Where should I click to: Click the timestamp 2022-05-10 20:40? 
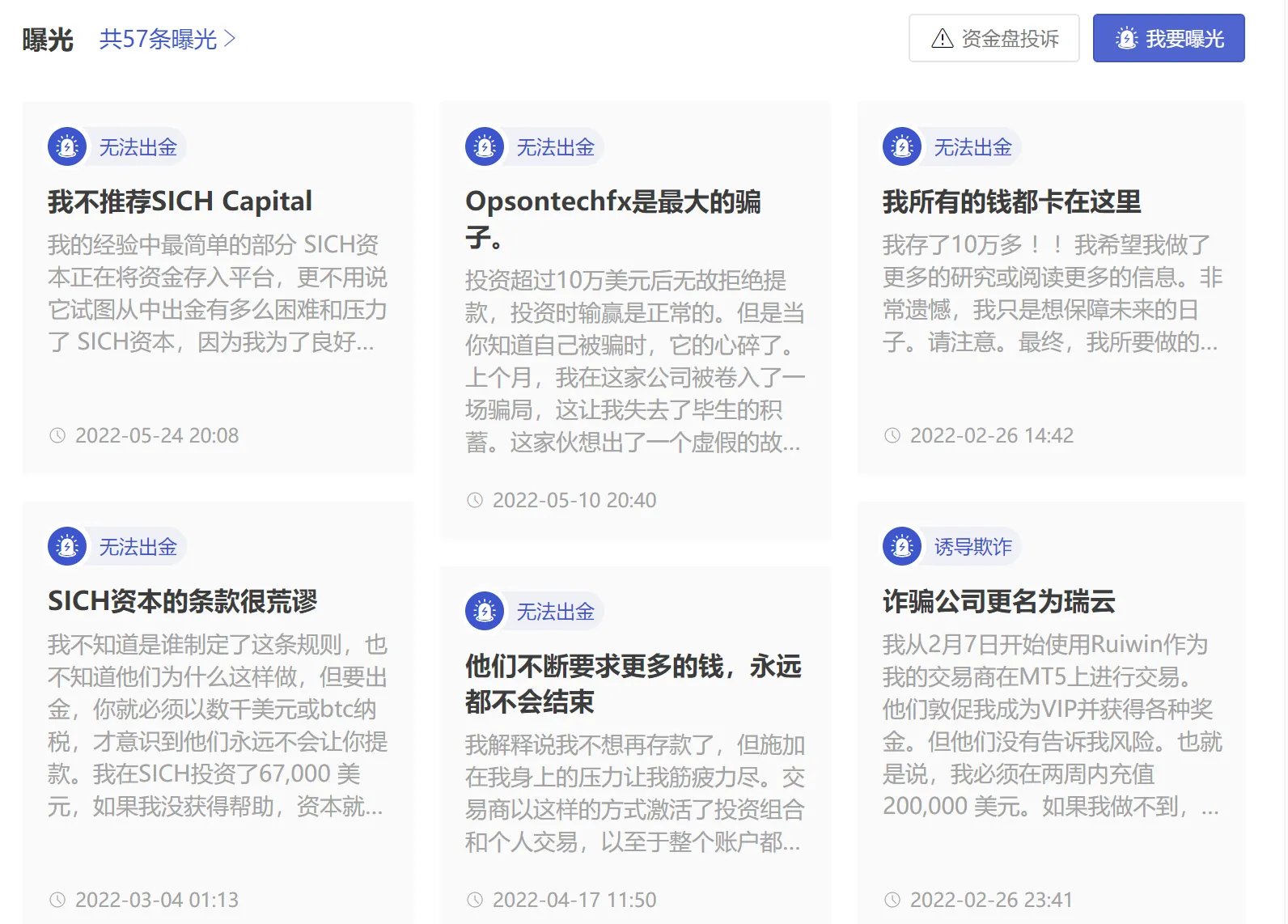[574, 500]
